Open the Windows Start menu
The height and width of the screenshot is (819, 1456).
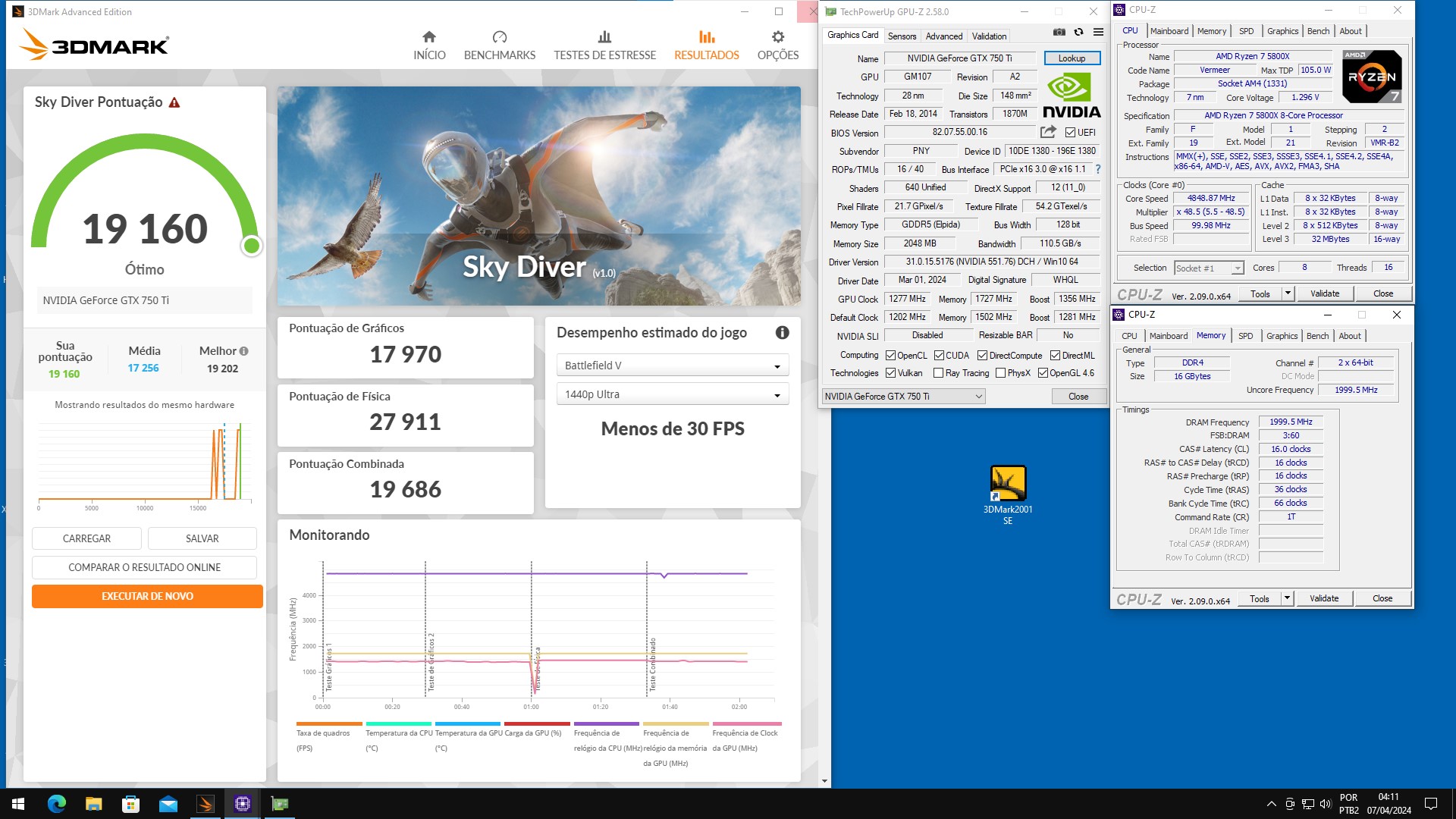coord(18,804)
